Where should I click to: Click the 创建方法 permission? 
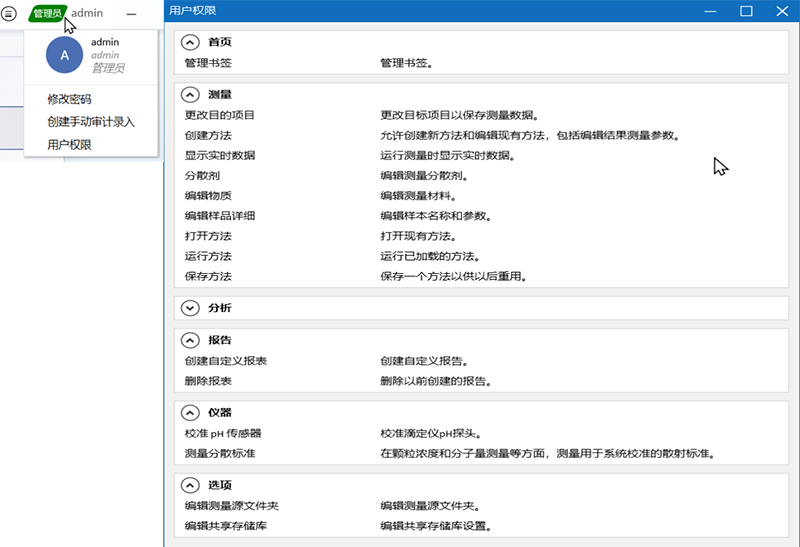(x=208, y=136)
